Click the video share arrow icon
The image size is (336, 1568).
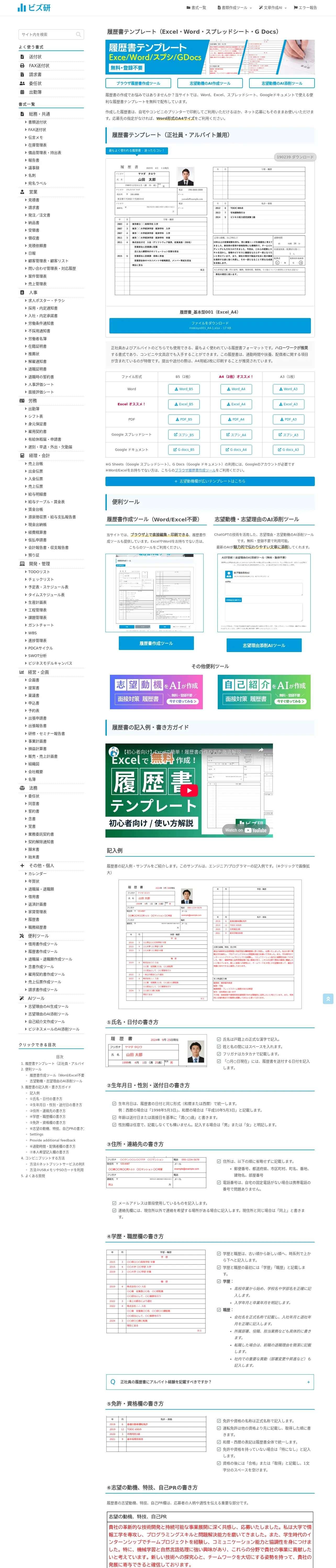[261, 751]
